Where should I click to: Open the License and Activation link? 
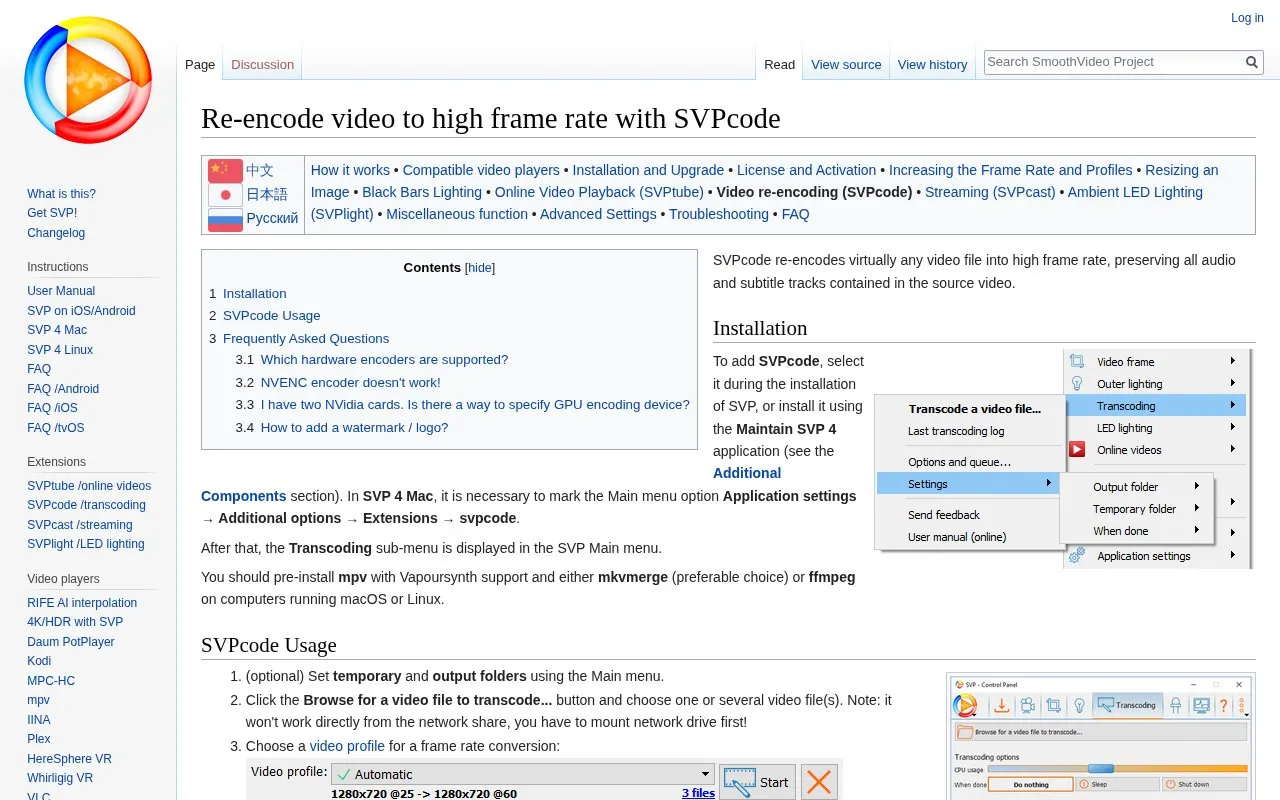pos(806,170)
